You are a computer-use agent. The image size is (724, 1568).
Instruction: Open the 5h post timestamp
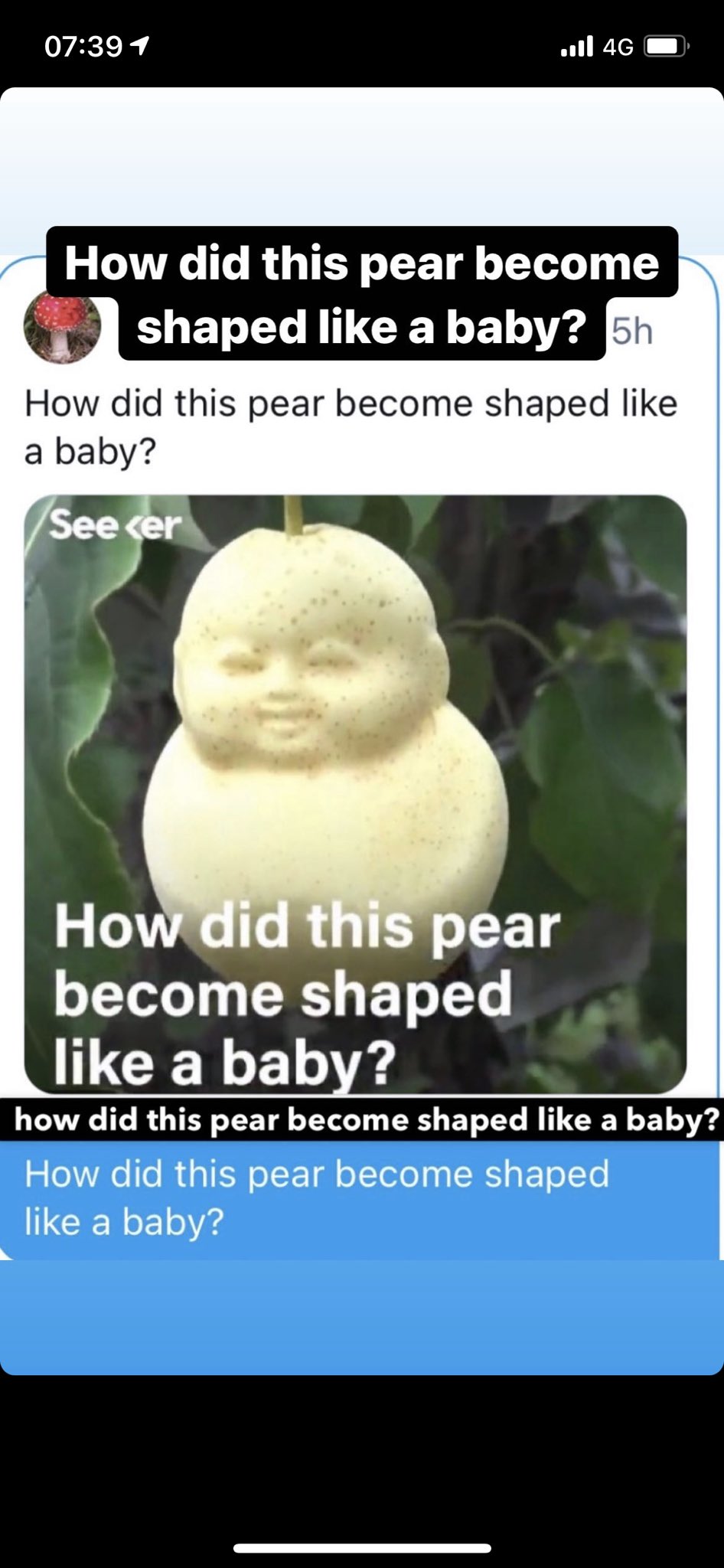632,332
